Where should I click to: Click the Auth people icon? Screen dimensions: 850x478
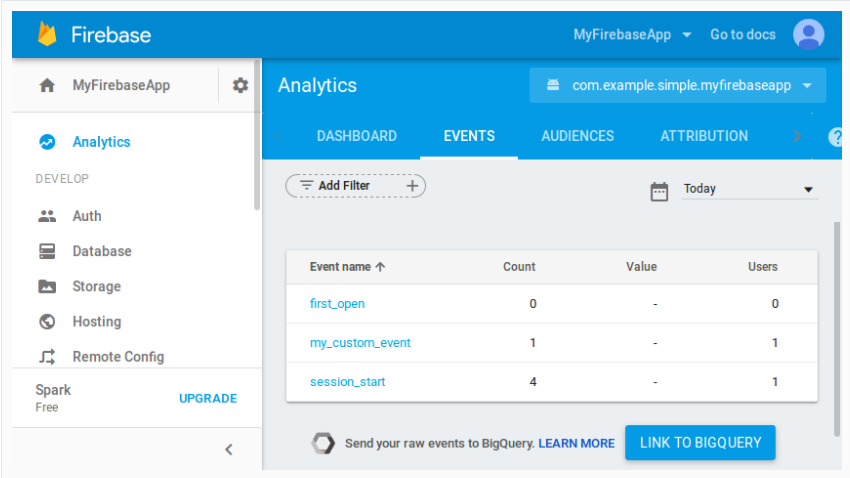click(47, 216)
